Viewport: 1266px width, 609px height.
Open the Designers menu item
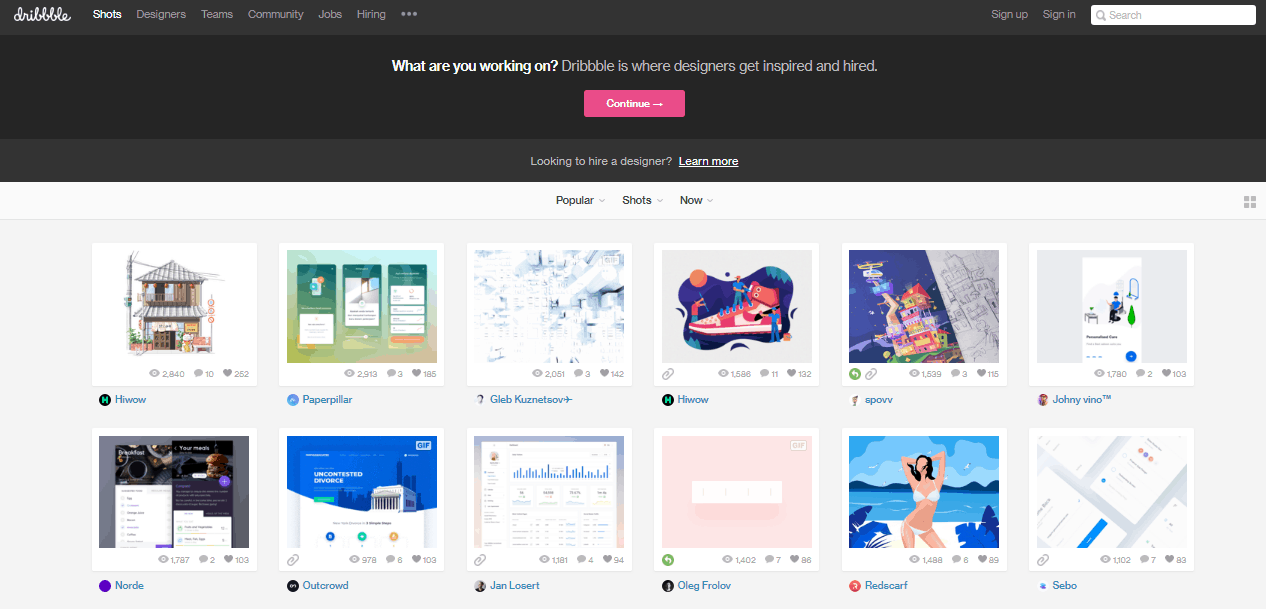pos(160,14)
